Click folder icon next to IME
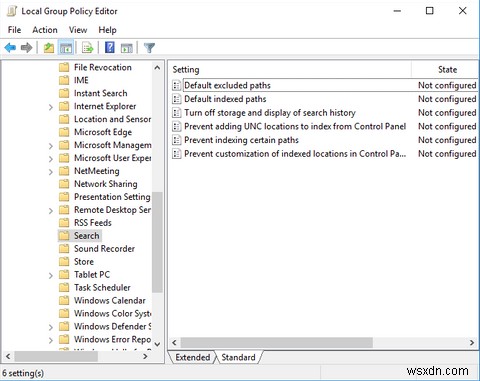 (x=64, y=80)
